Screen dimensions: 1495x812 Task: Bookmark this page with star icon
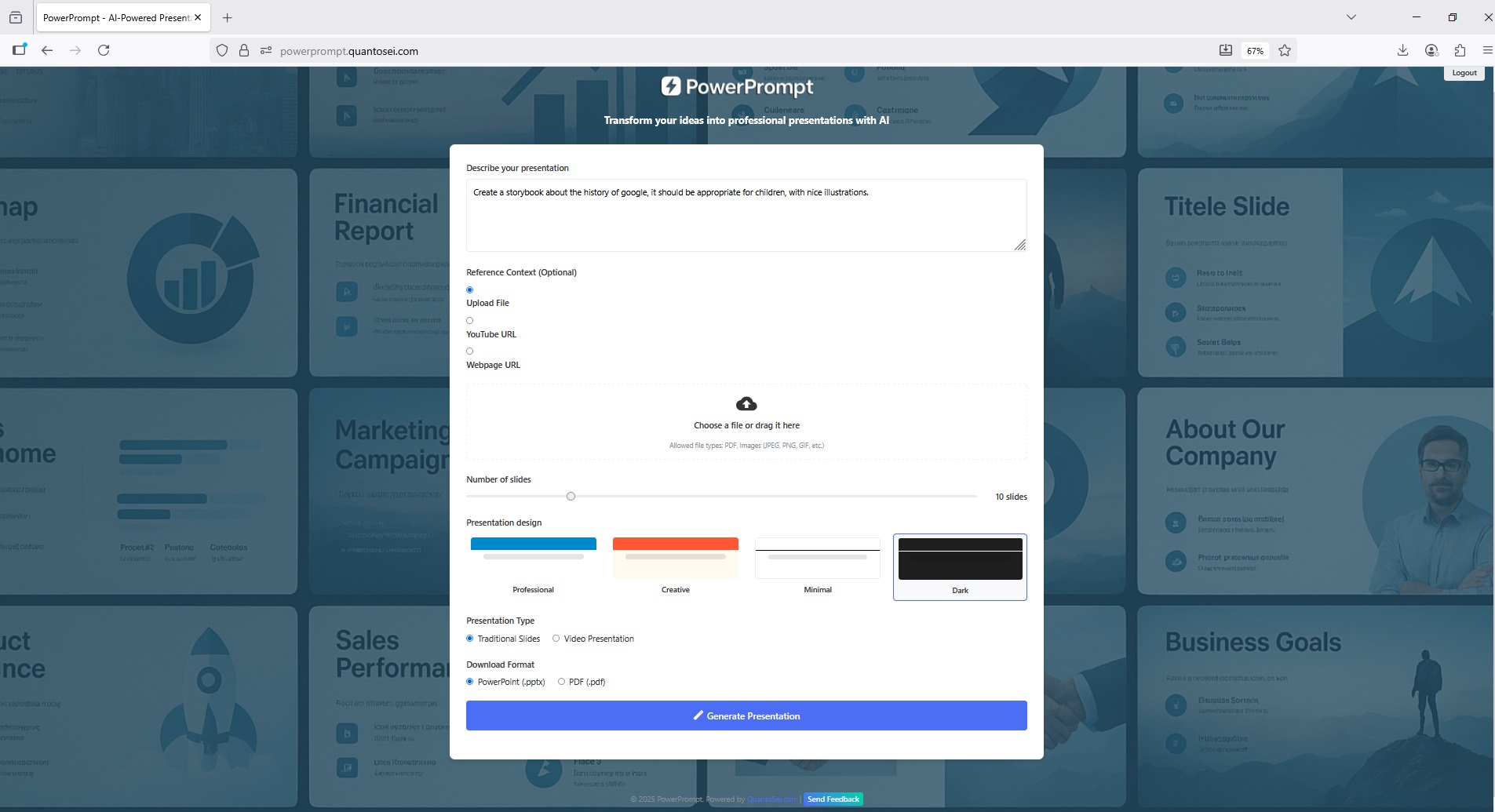[1285, 50]
